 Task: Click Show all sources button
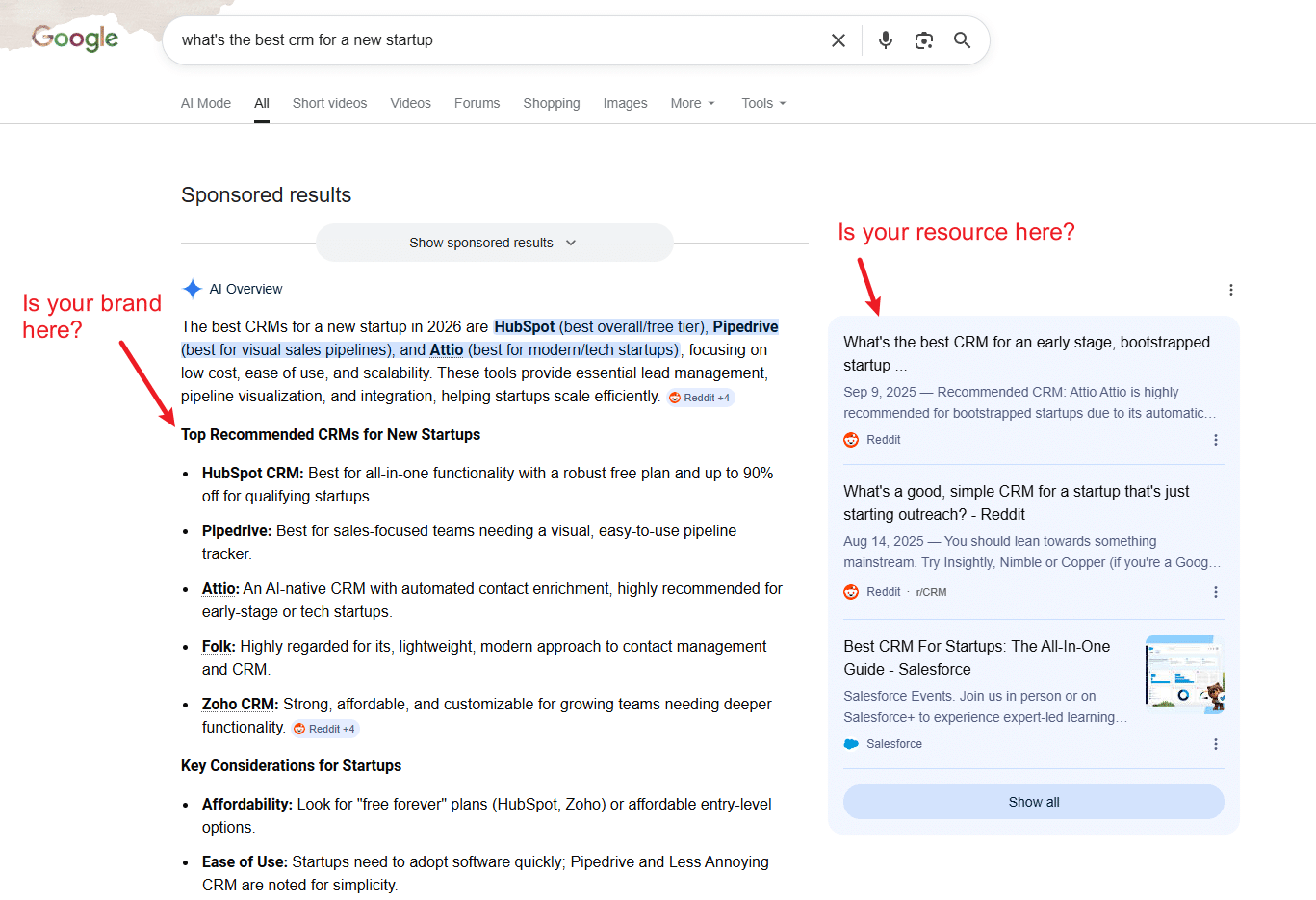click(x=1034, y=802)
